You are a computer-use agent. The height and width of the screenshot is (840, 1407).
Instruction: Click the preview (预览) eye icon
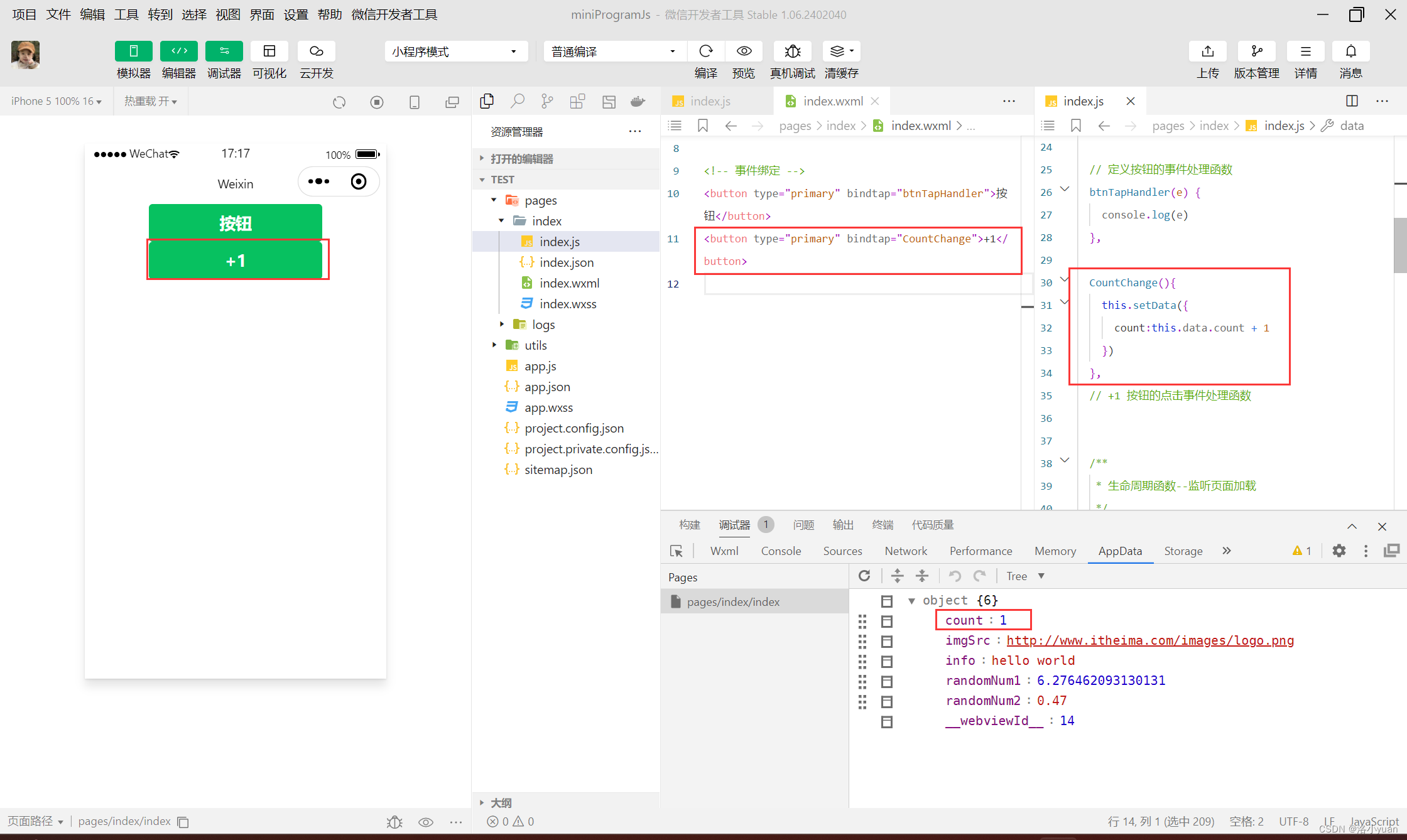[x=744, y=51]
